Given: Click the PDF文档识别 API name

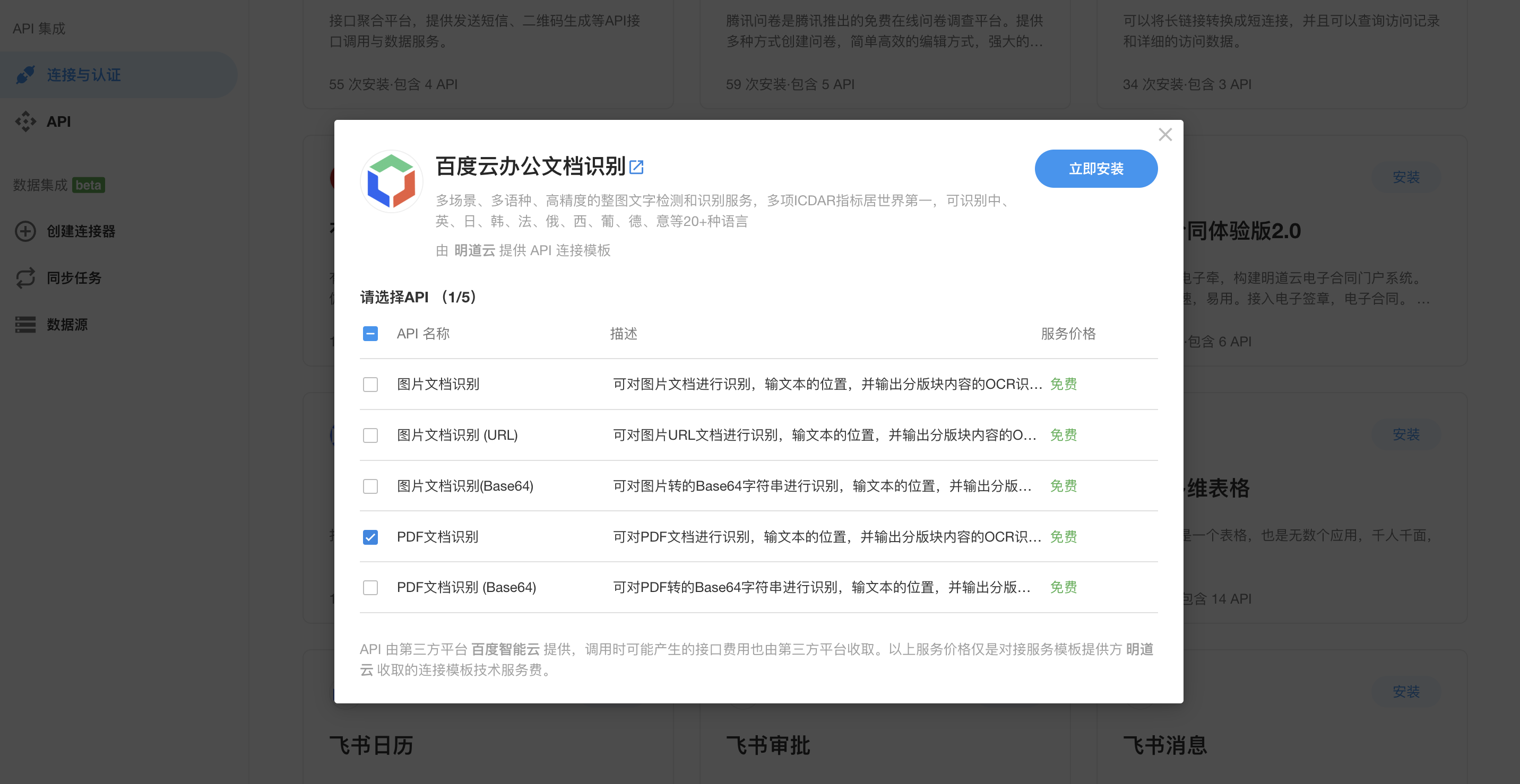Looking at the screenshot, I should (x=437, y=536).
